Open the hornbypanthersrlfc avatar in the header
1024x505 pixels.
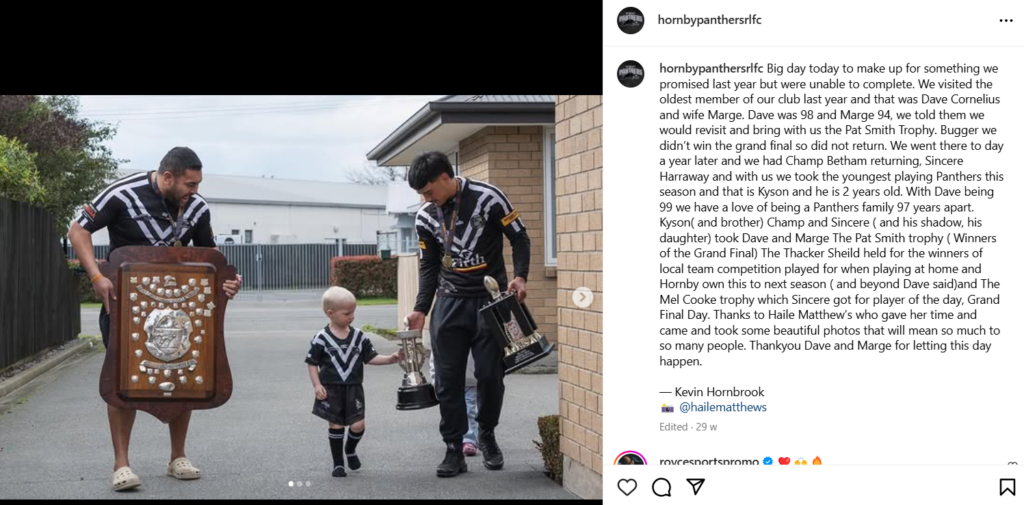(630, 20)
